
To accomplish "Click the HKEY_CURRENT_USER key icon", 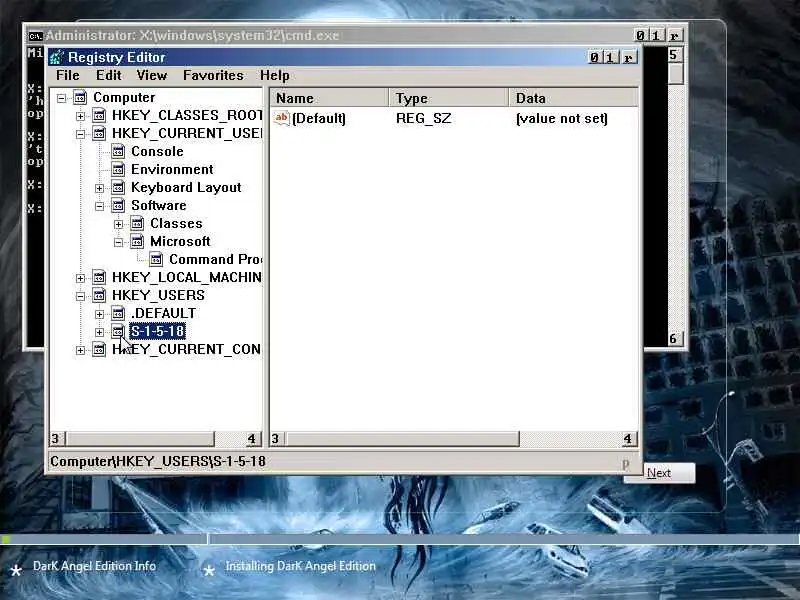I will [99, 133].
